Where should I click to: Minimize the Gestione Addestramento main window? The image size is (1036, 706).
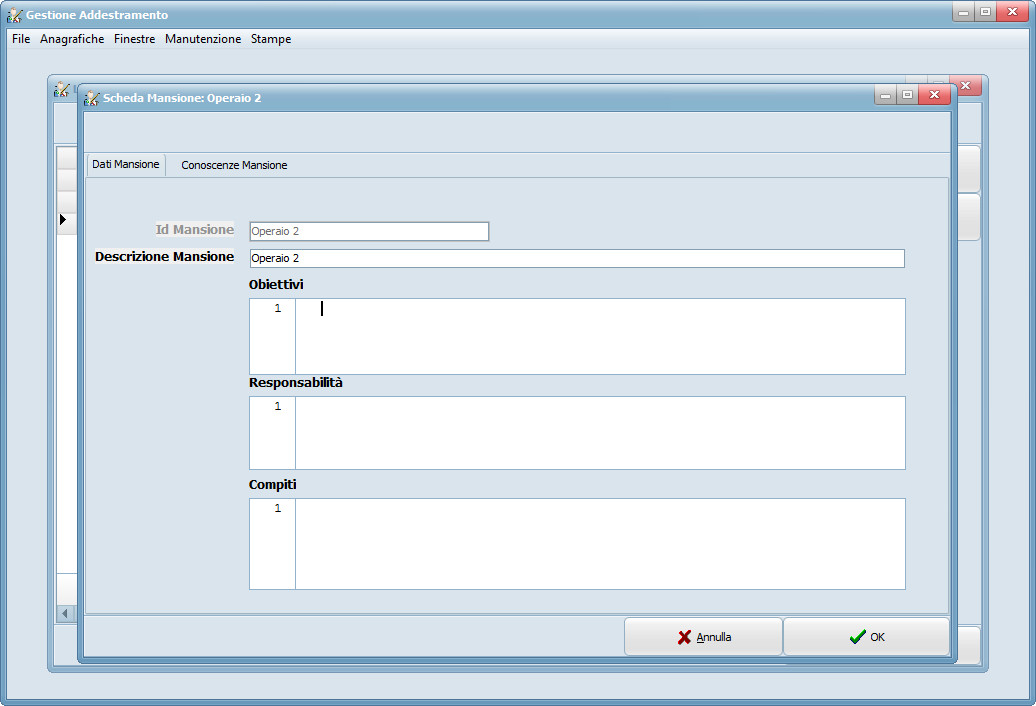tap(963, 12)
